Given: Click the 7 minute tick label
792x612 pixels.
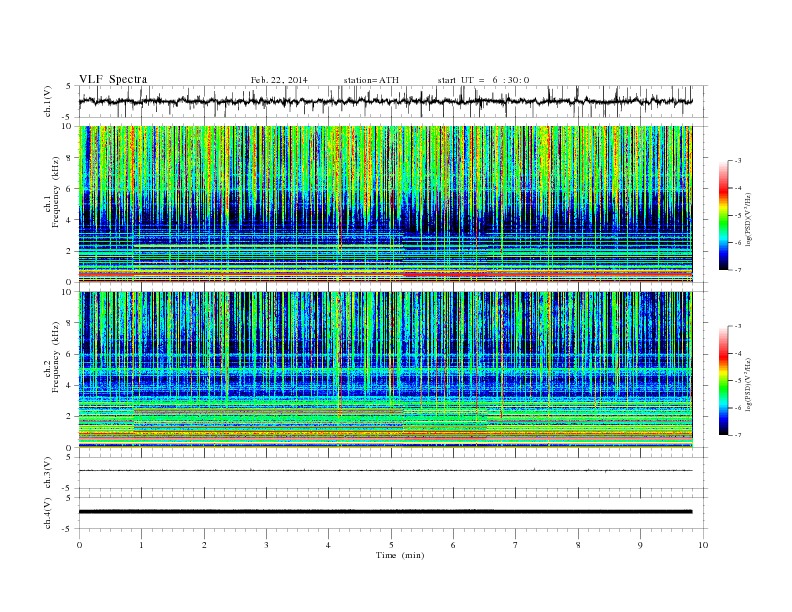Looking at the screenshot, I should [x=516, y=545].
